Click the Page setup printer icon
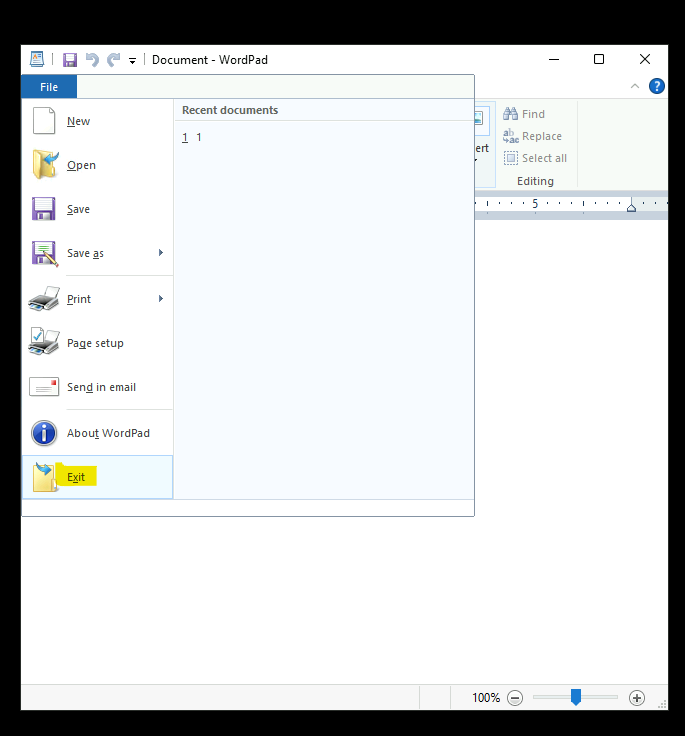The width and height of the screenshot is (685, 736). coord(44,342)
